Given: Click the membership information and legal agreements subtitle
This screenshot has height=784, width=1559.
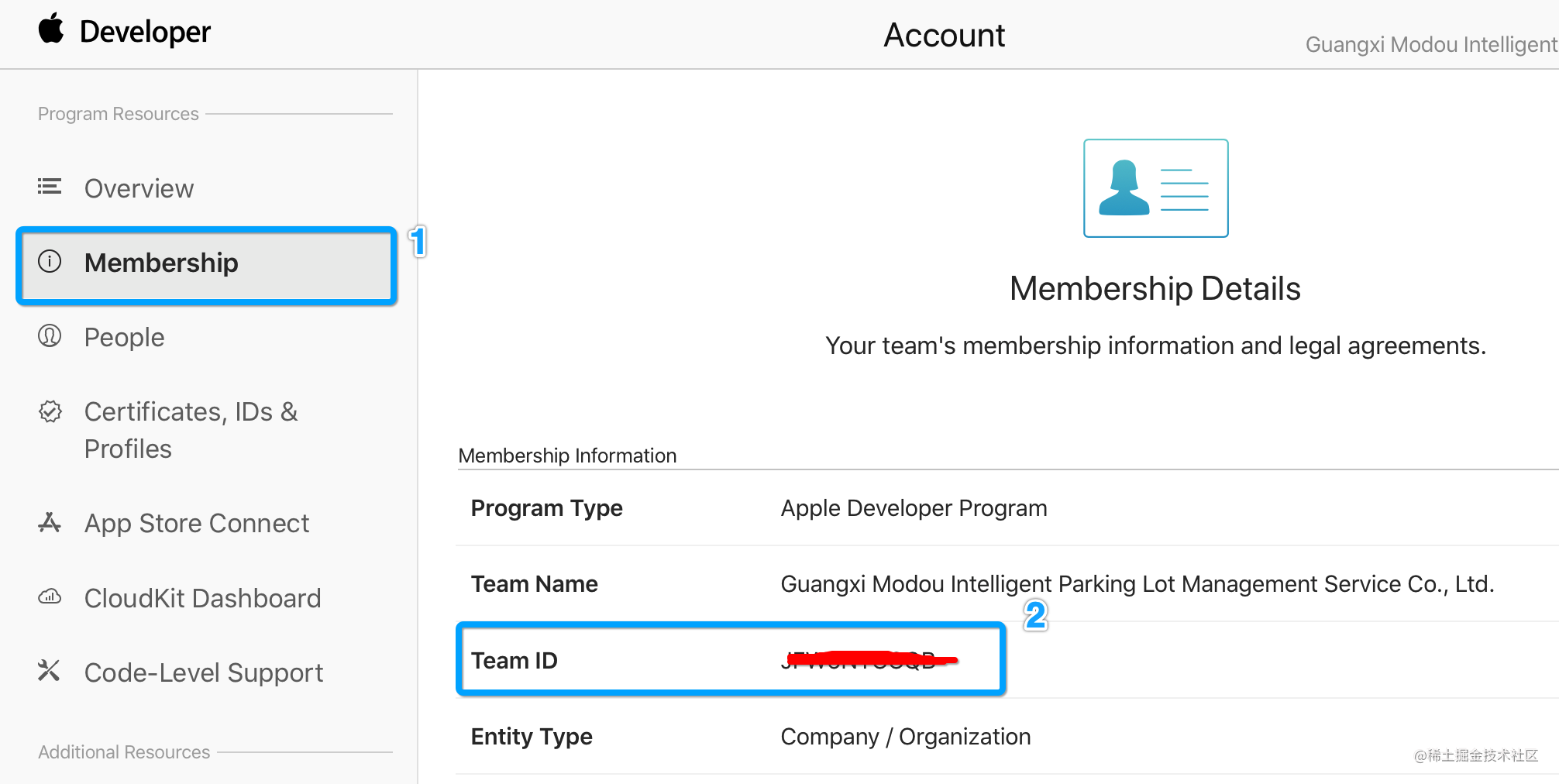Looking at the screenshot, I should [1155, 346].
